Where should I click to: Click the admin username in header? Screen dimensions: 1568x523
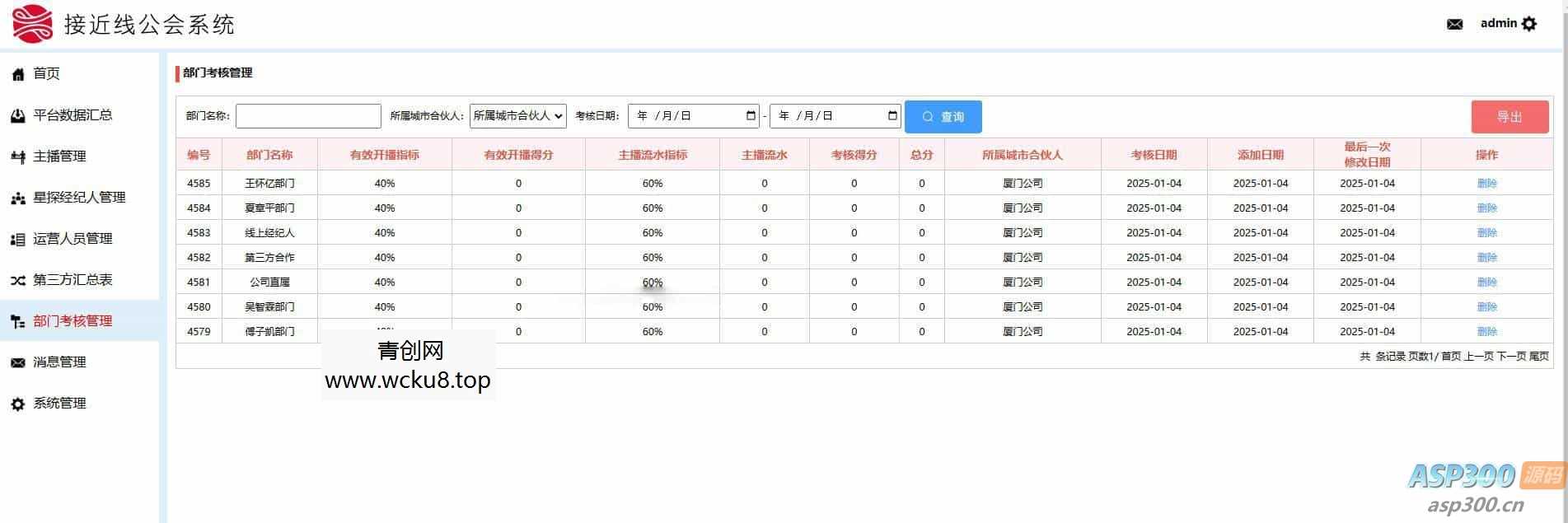1498,23
